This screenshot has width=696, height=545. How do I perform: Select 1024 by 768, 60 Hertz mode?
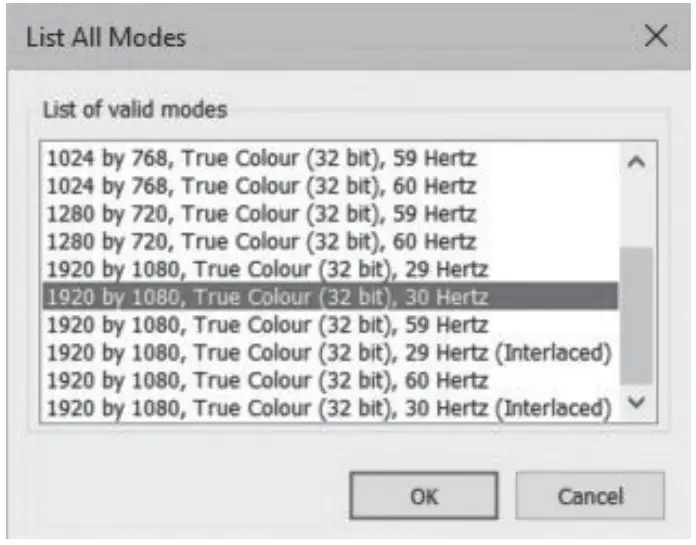[259, 186]
